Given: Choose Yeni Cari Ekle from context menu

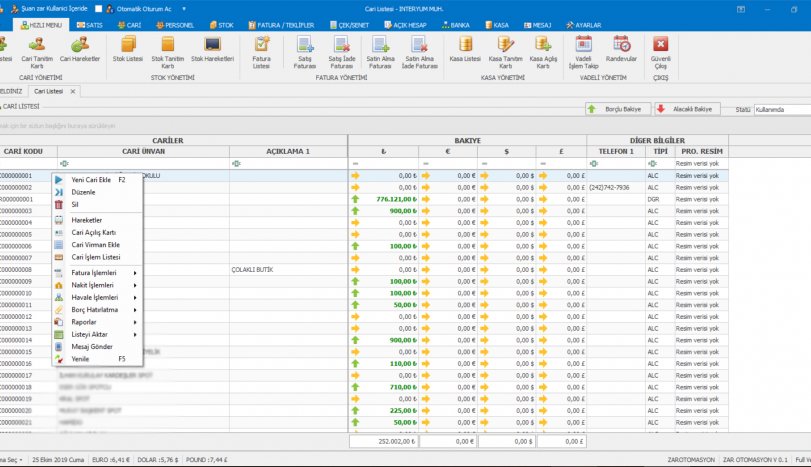Looking at the screenshot, I should click(x=97, y=179).
